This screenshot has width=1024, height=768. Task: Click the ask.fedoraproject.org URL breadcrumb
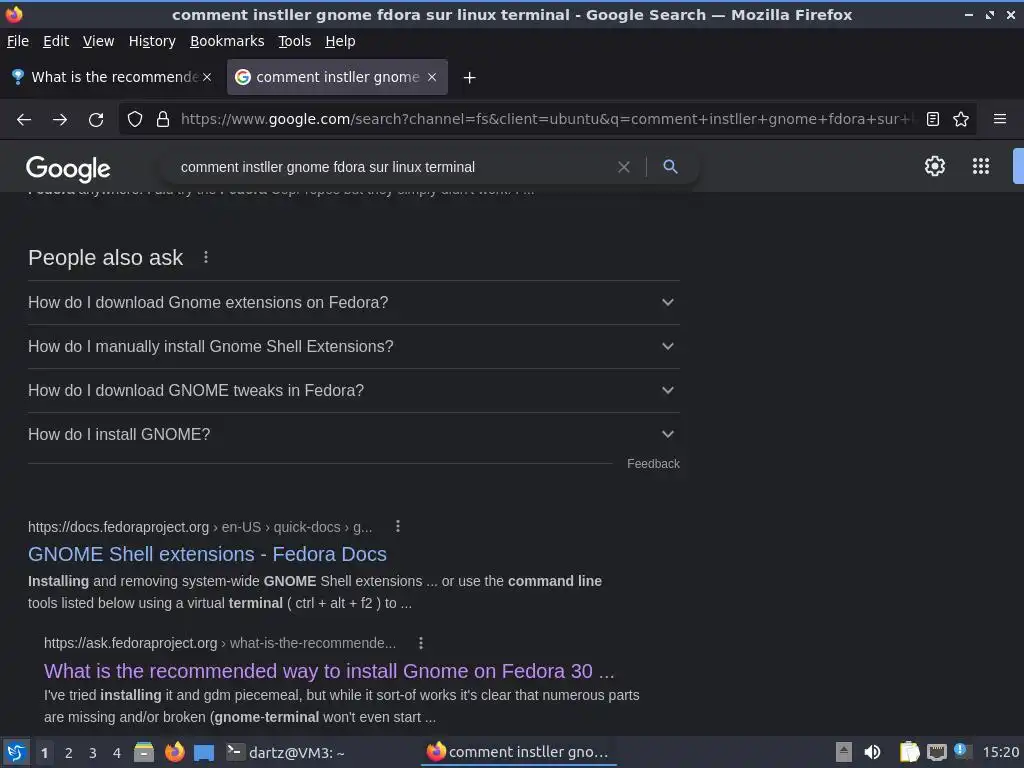(x=219, y=643)
